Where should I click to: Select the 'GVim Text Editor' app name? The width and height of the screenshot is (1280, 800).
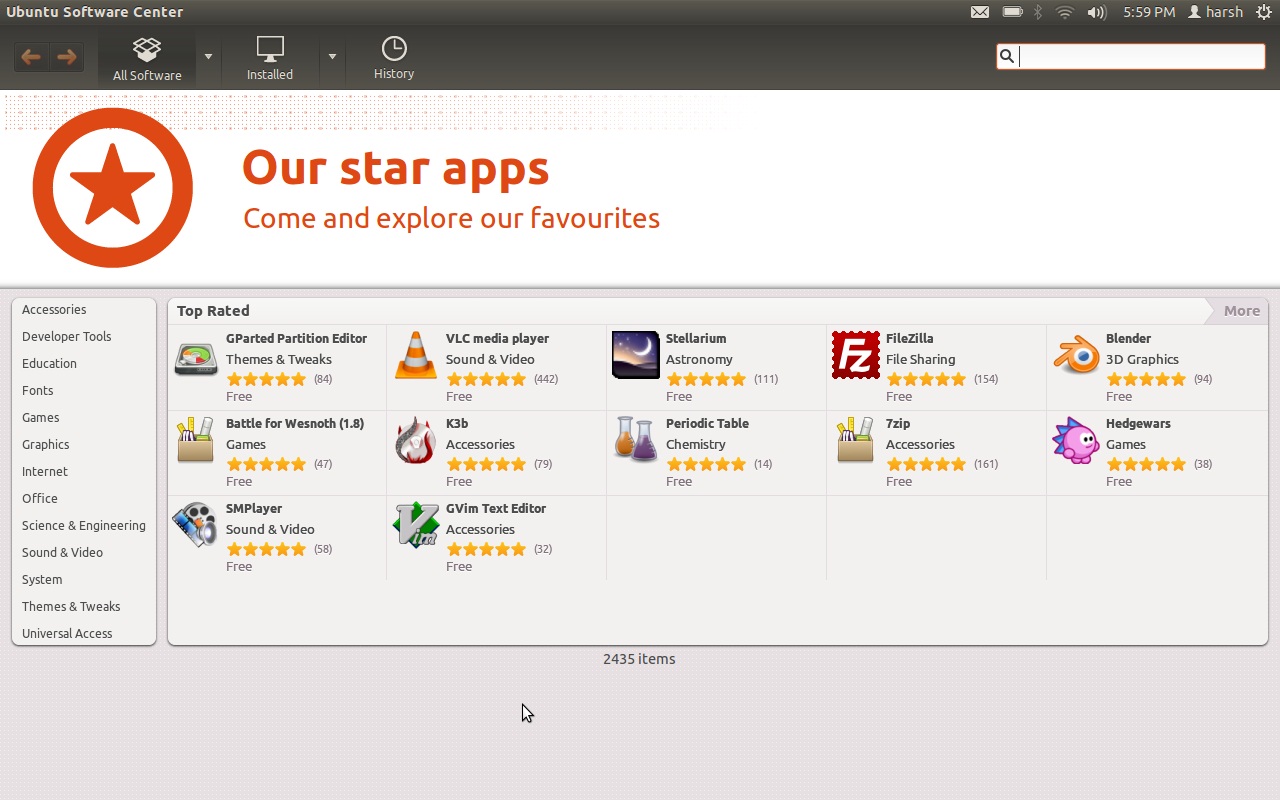(496, 509)
